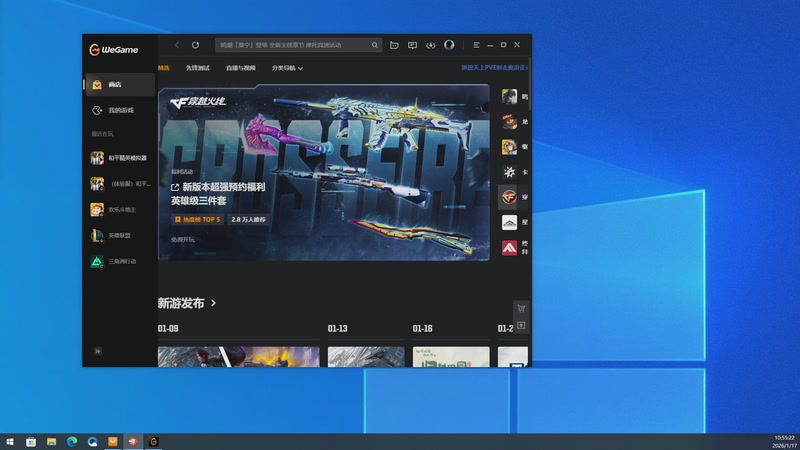800x450 pixels.
Task: Click 免费开玩 on the banner
Action: [x=183, y=239]
